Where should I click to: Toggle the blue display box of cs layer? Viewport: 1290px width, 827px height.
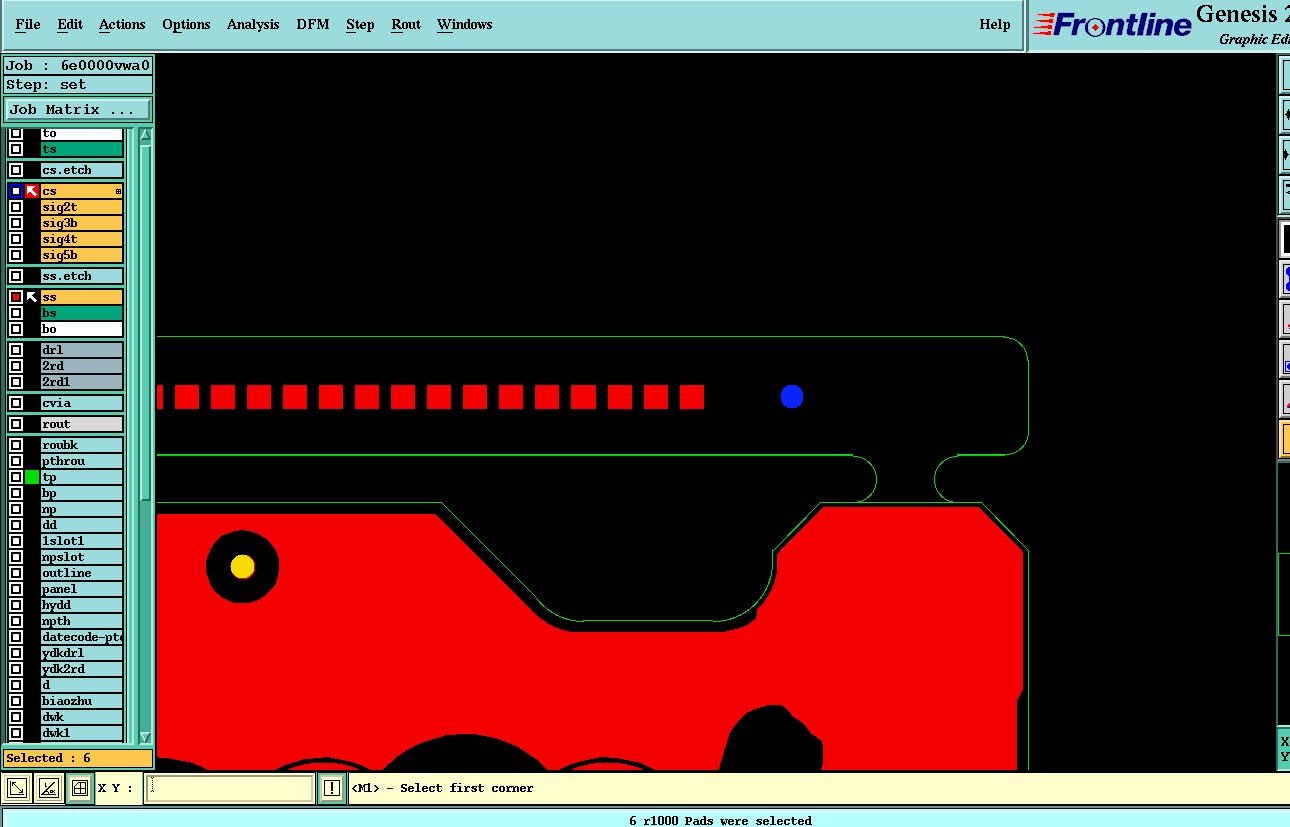(16, 191)
